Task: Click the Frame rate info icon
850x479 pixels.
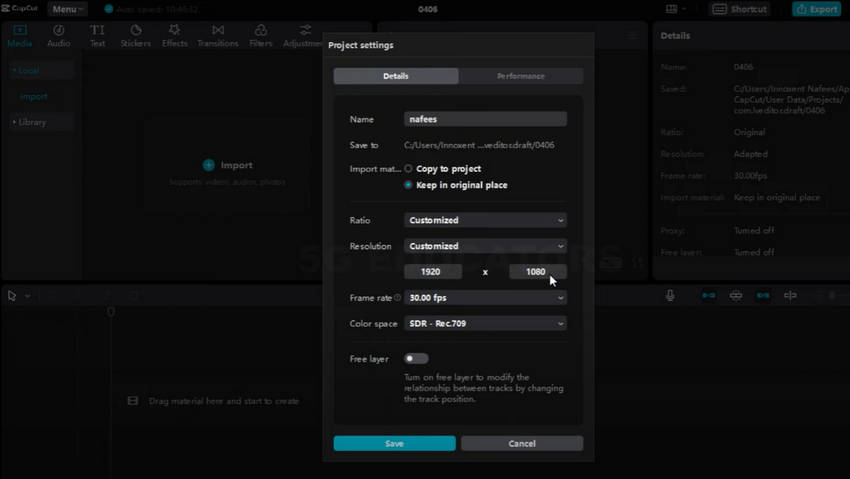Action: tap(397, 297)
